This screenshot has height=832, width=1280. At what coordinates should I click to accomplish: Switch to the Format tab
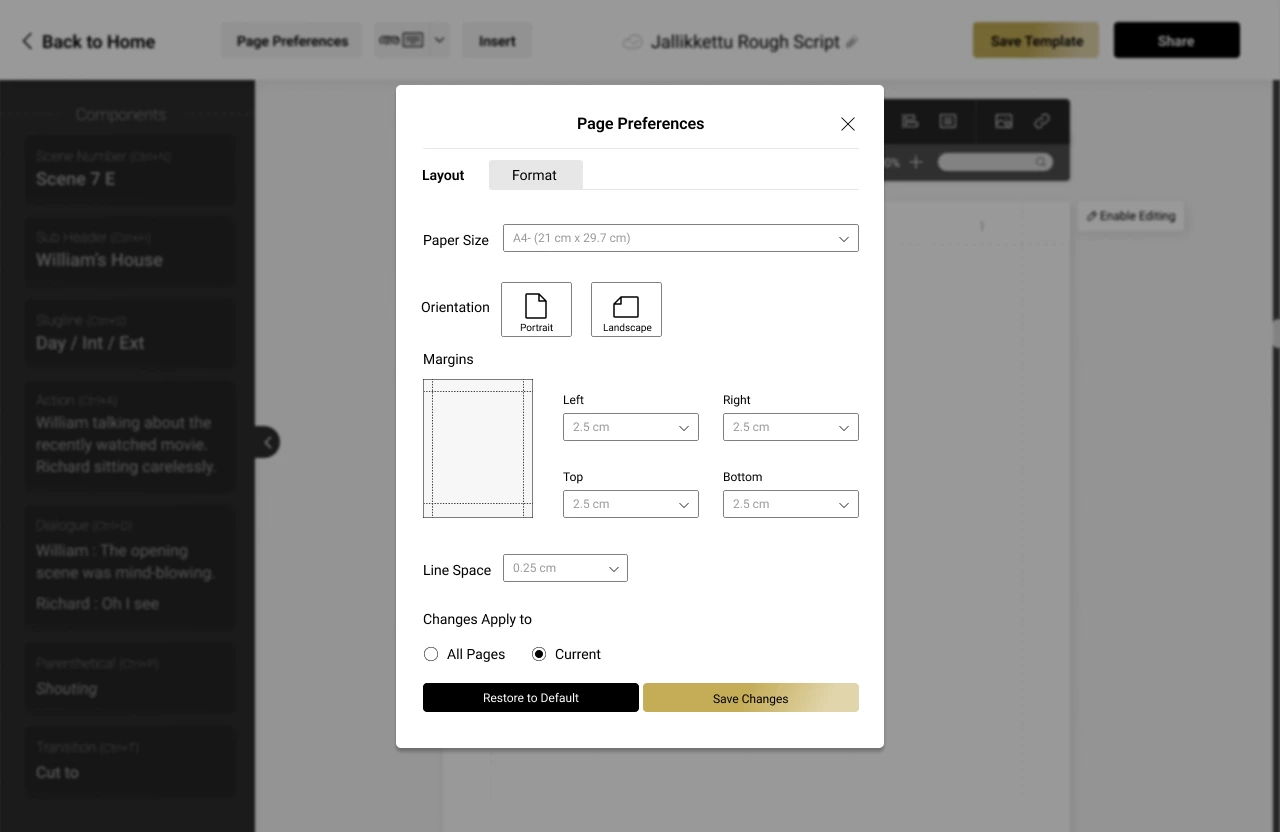(x=535, y=174)
